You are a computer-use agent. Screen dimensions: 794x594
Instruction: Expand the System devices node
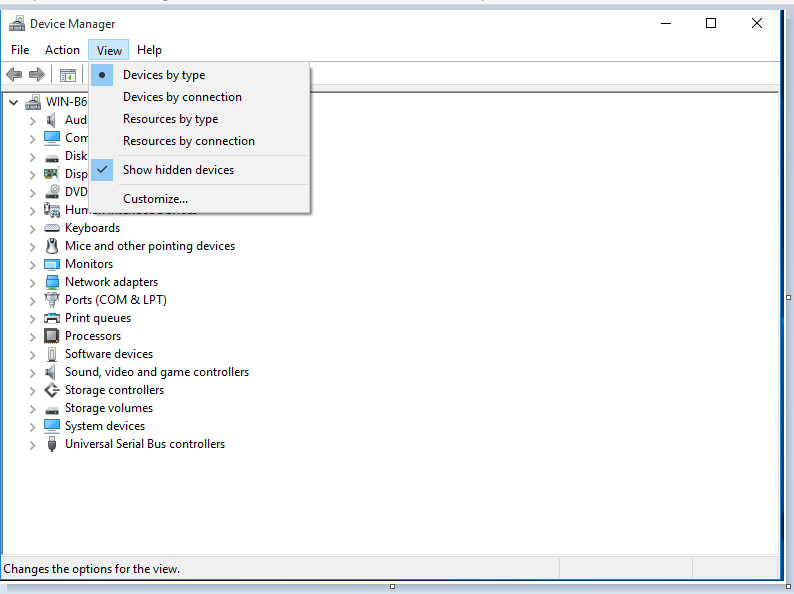pos(32,427)
